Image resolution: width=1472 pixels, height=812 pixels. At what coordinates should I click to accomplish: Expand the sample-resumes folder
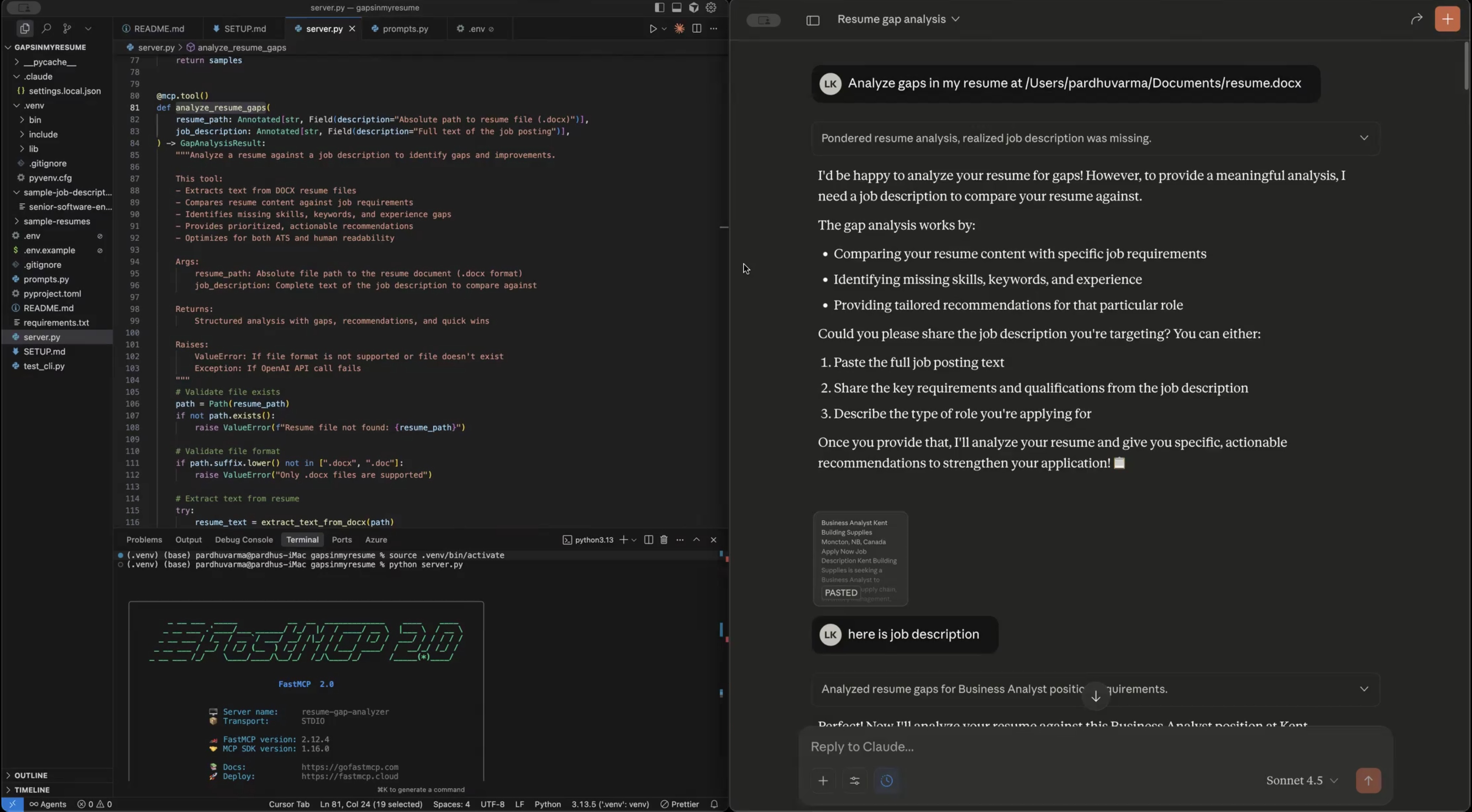[57, 221]
